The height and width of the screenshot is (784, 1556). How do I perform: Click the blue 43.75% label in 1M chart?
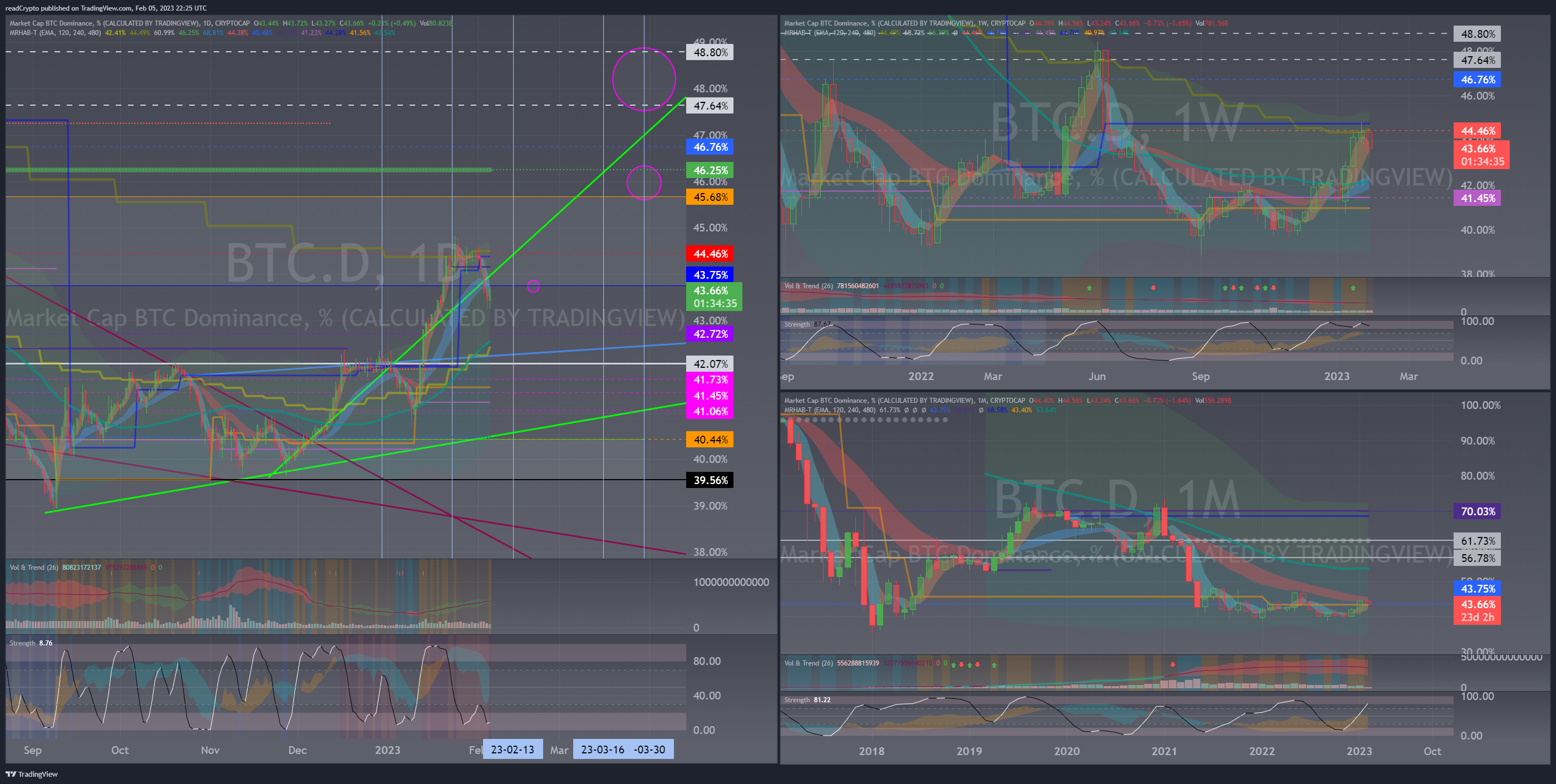point(1478,588)
